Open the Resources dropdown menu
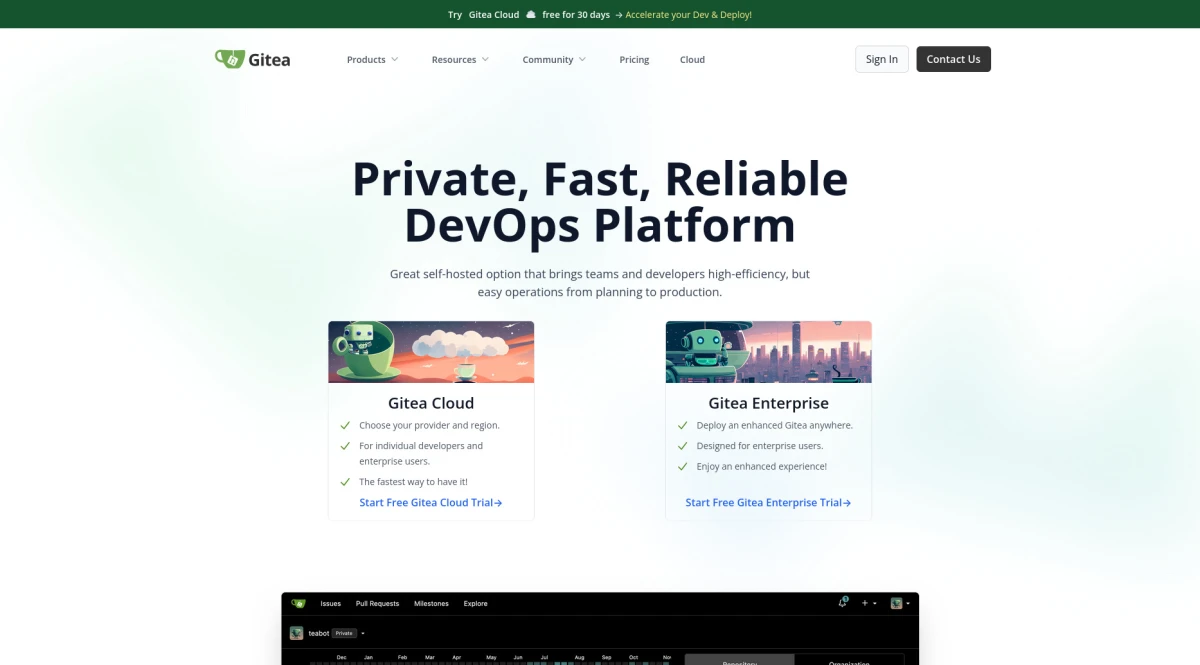The height and width of the screenshot is (665, 1200). coord(460,60)
